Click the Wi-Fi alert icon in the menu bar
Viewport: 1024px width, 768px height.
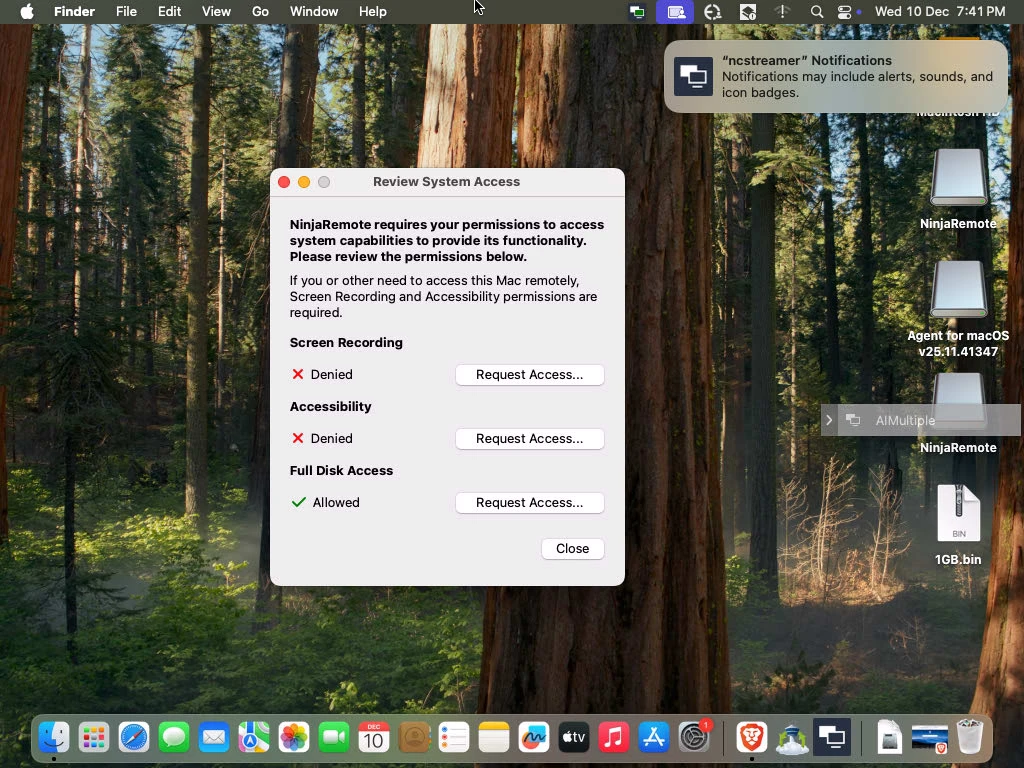pyautogui.click(x=782, y=12)
